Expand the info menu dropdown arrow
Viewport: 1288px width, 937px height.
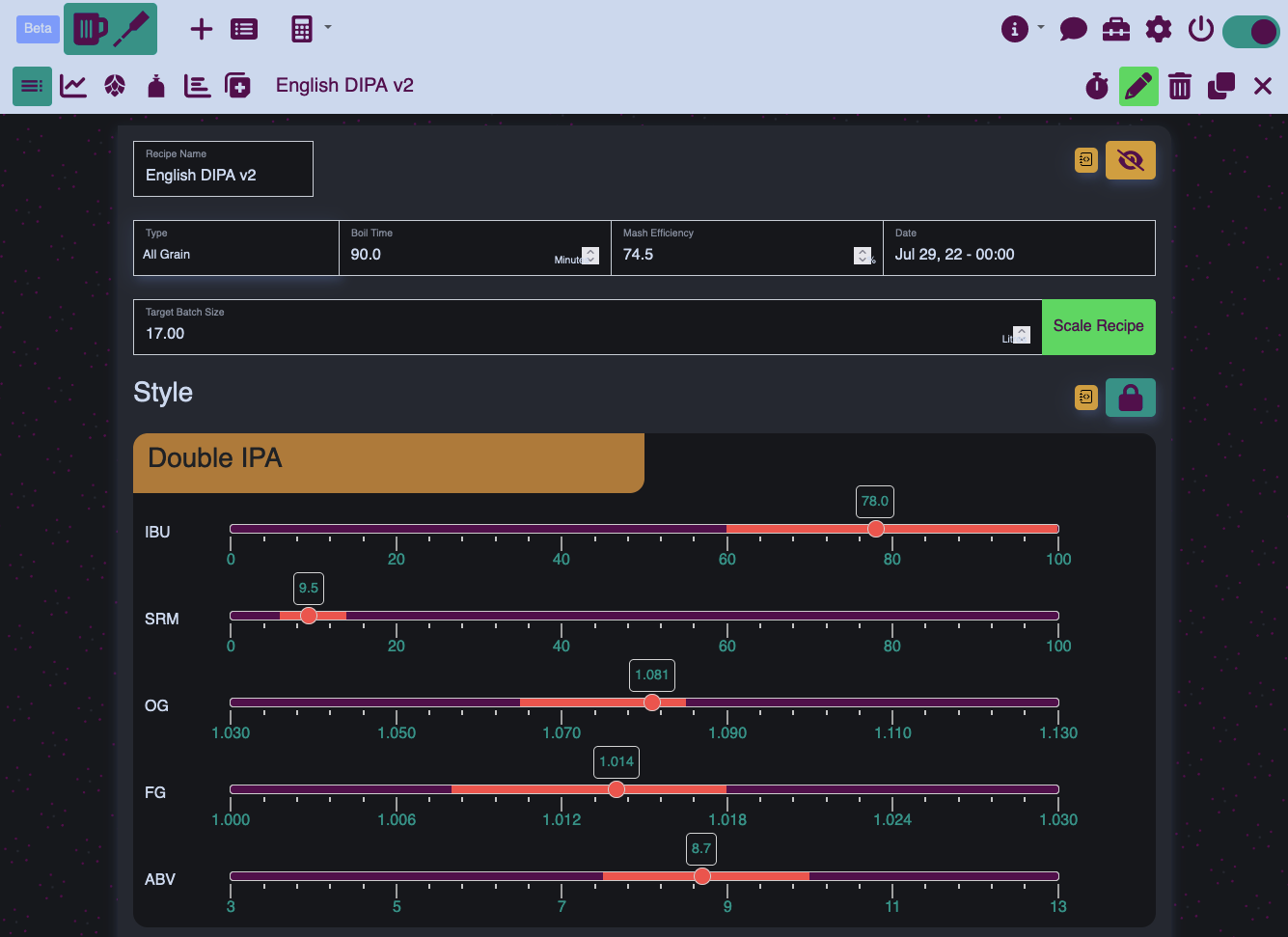tap(1041, 27)
